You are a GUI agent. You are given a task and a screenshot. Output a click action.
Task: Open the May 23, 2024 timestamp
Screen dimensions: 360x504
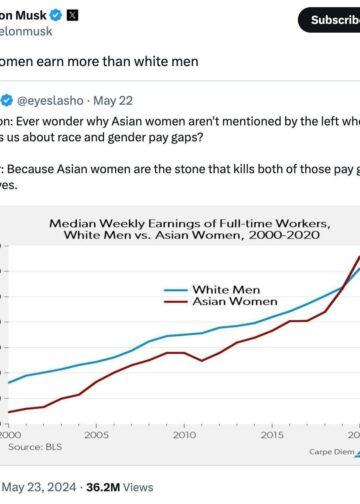(39, 487)
